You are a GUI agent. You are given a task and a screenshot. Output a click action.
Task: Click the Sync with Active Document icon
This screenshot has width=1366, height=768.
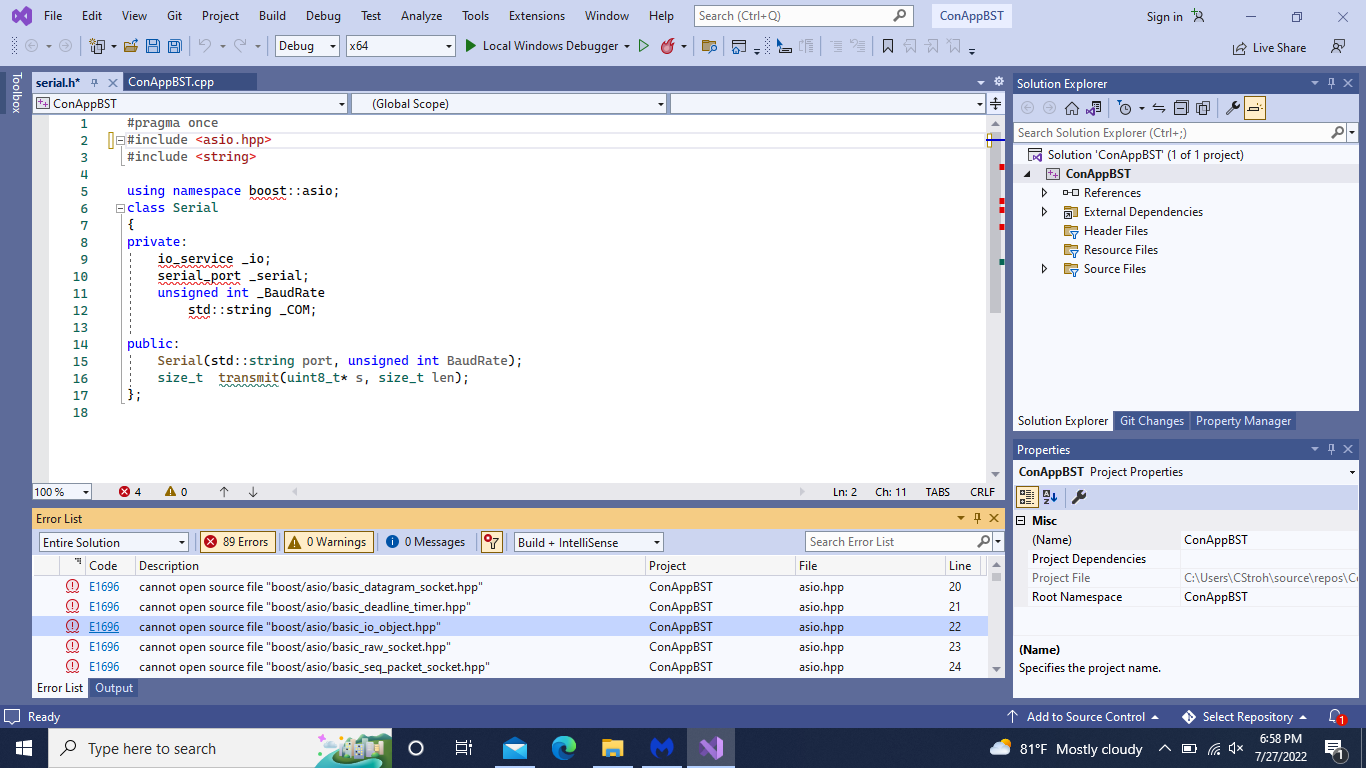(1159, 108)
